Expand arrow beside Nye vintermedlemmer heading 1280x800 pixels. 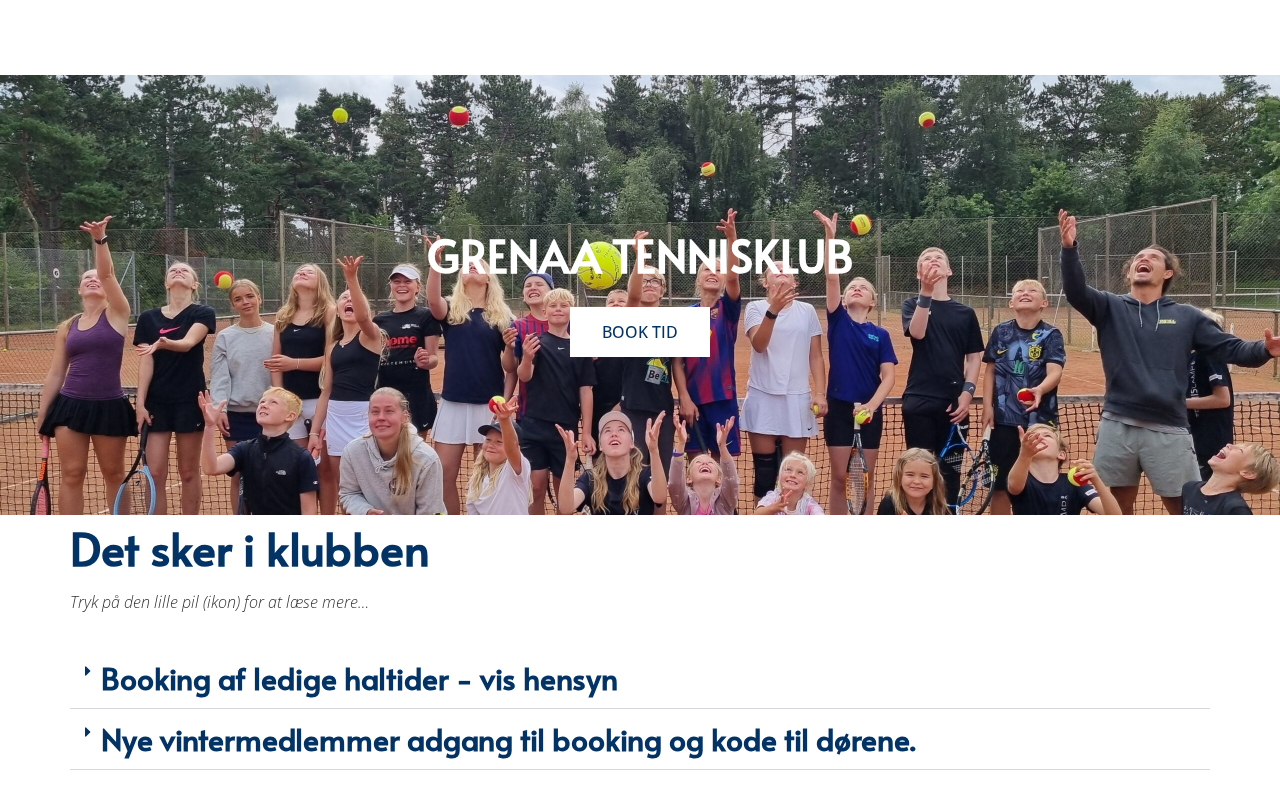(87, 731)
